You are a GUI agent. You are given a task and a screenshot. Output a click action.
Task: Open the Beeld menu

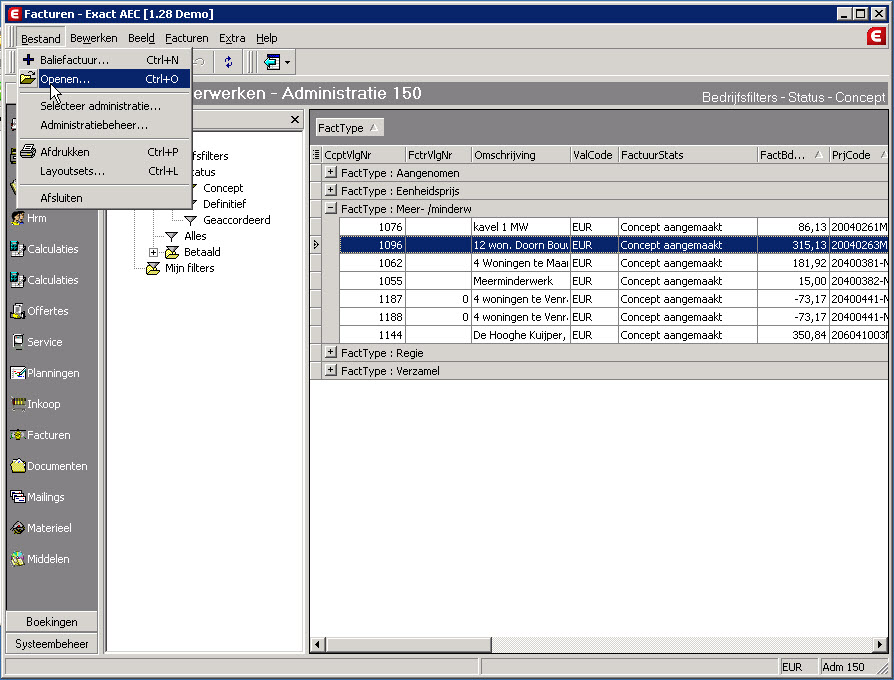click(141, 38)
